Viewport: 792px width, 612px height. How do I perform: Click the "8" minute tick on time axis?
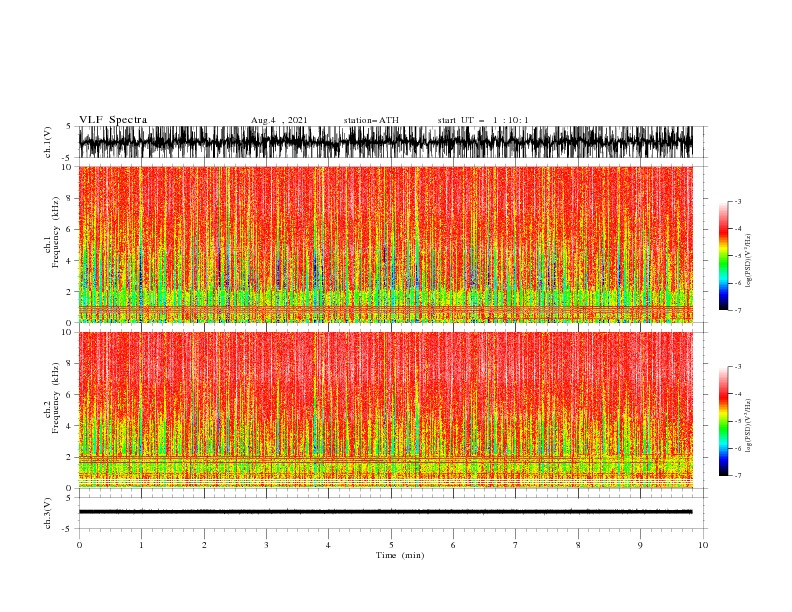click(x=578, y=545)
